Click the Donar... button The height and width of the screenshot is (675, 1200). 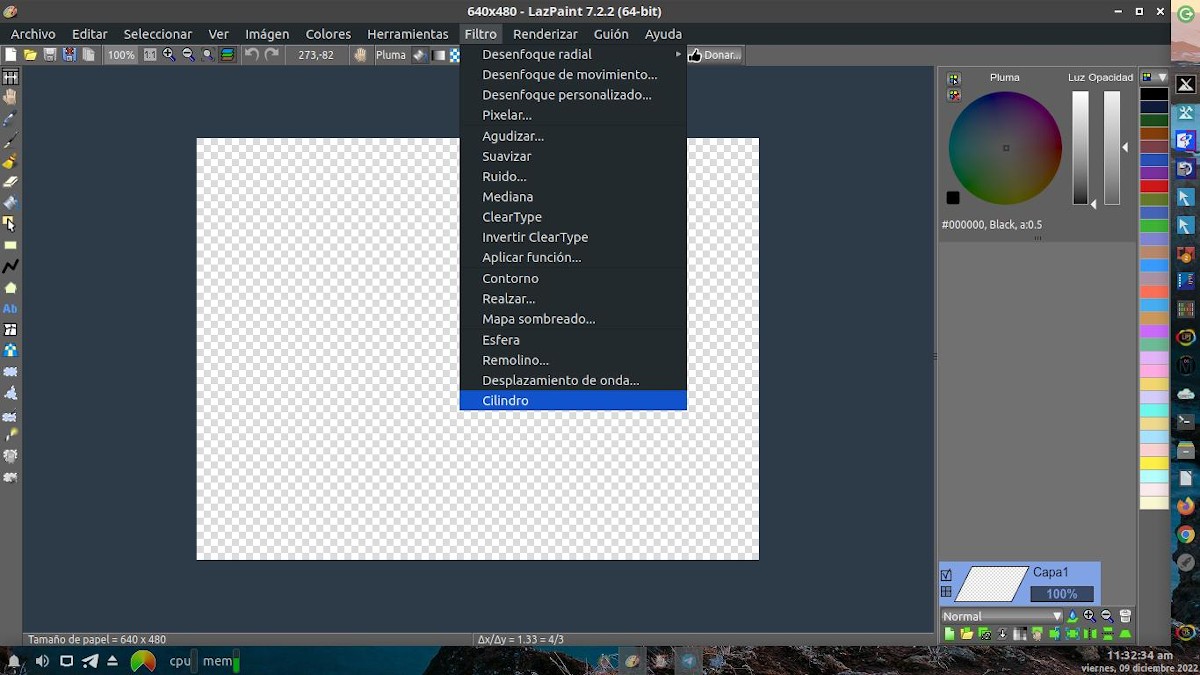click(715, 55)
